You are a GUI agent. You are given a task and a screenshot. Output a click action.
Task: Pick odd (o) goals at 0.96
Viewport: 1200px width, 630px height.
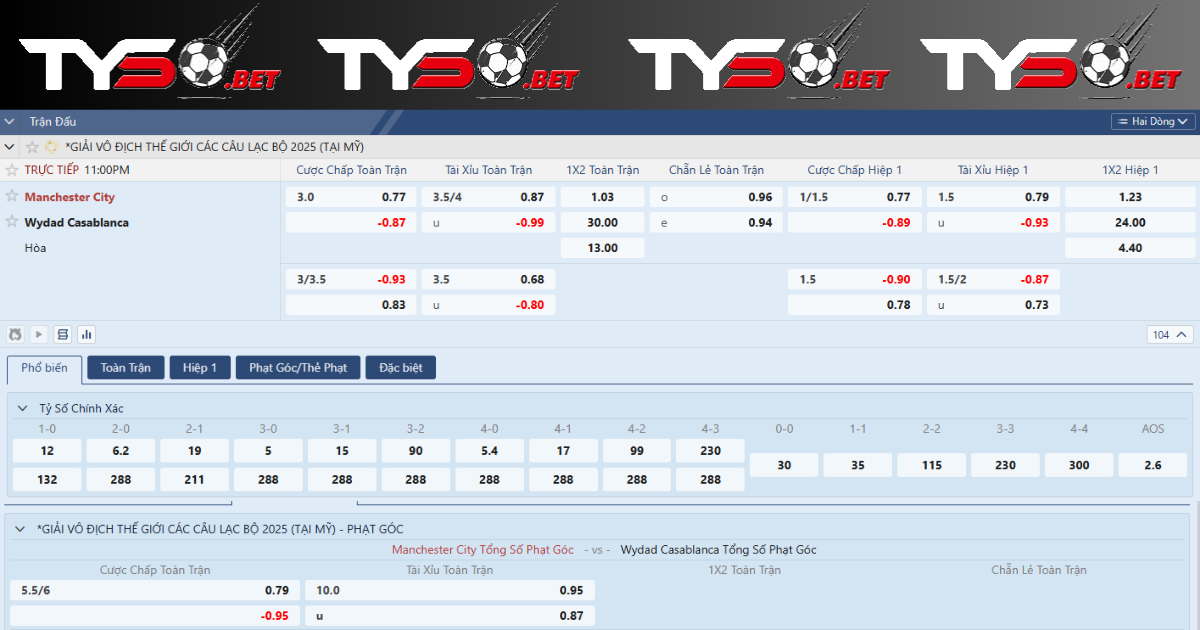pos(716,197)
